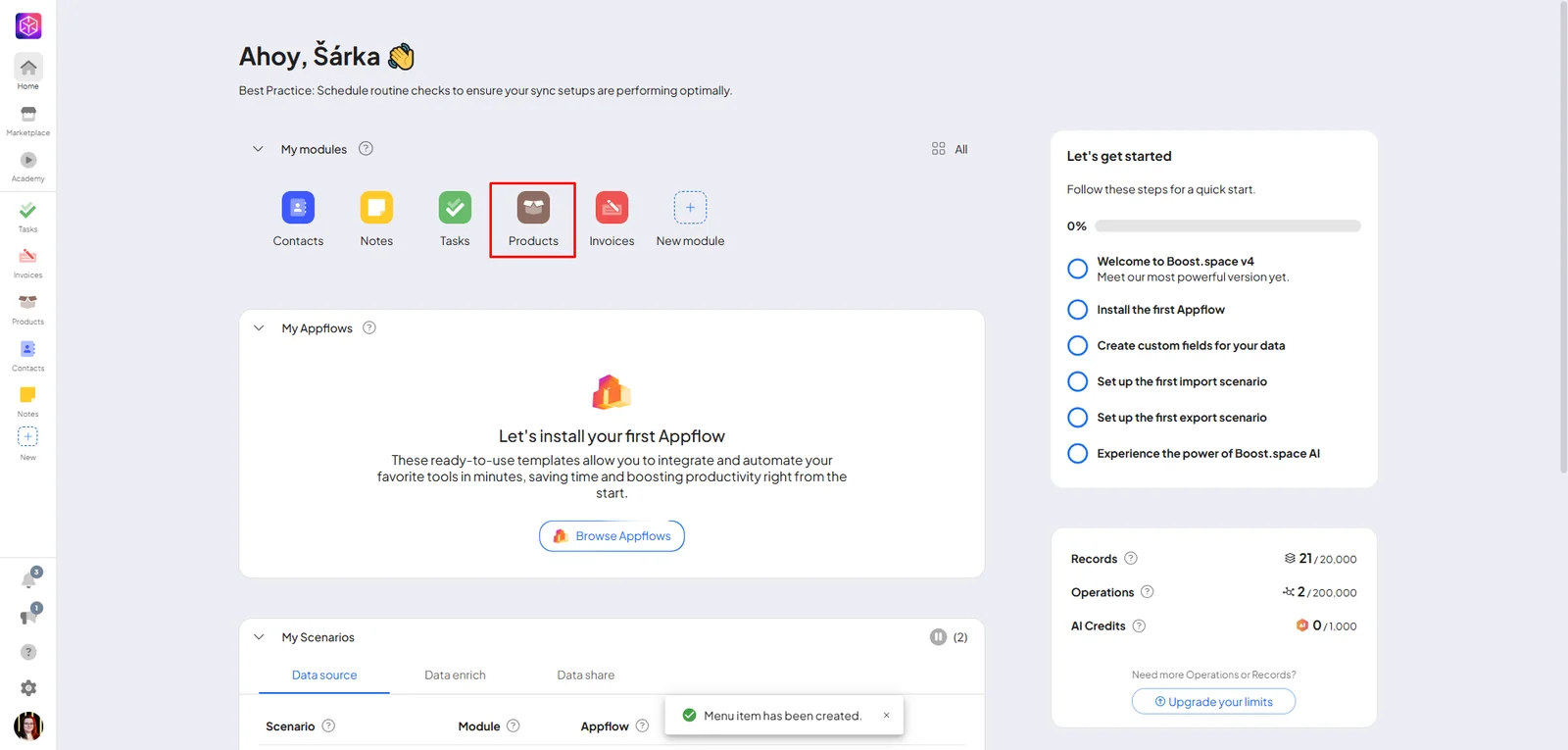This screenshot has width=1568, height=750.
Task: Switch to the Data share tab
Action: pyautogui.click(x=586, y=675)
